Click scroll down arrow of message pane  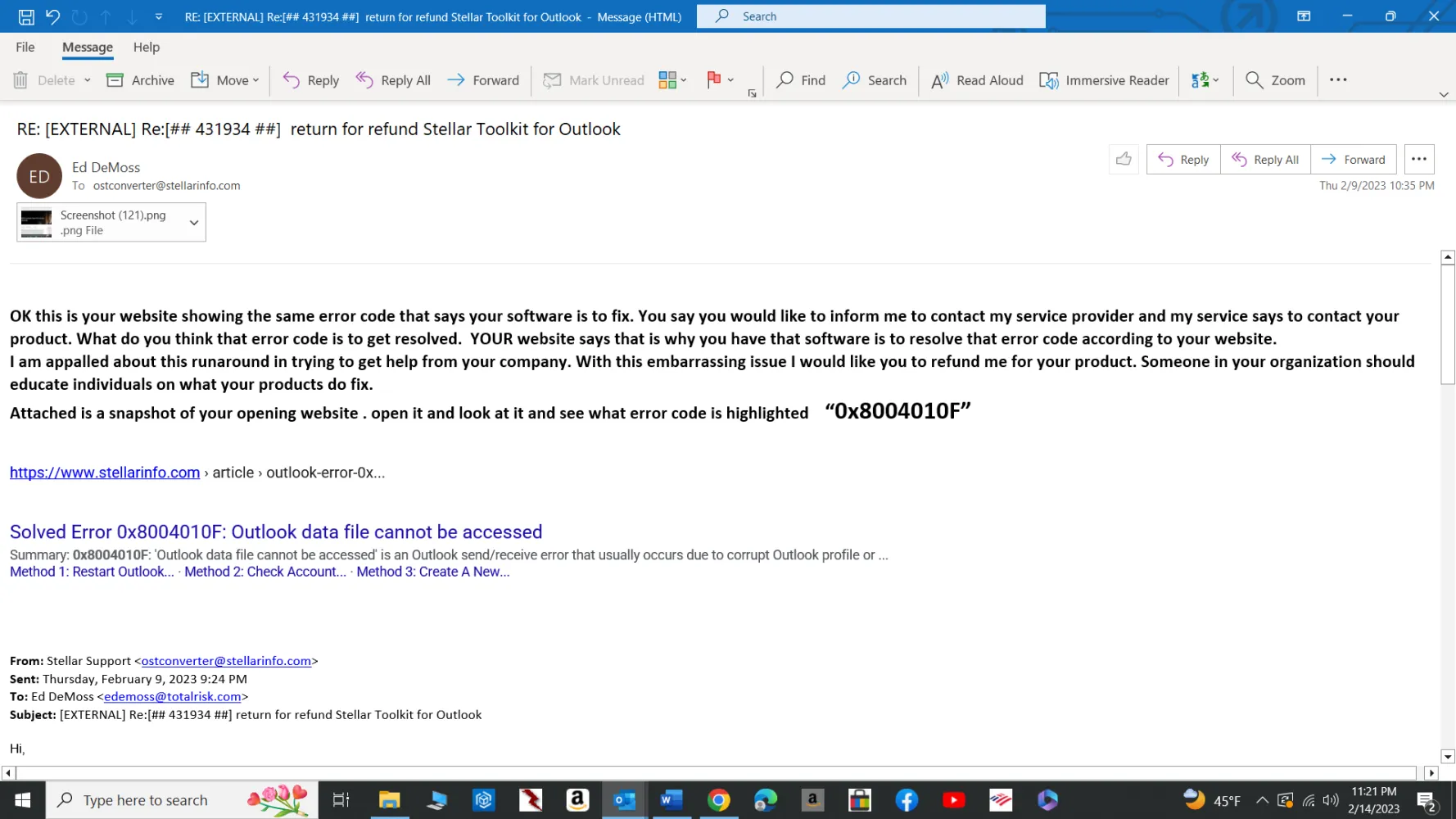pos(1448,757)
